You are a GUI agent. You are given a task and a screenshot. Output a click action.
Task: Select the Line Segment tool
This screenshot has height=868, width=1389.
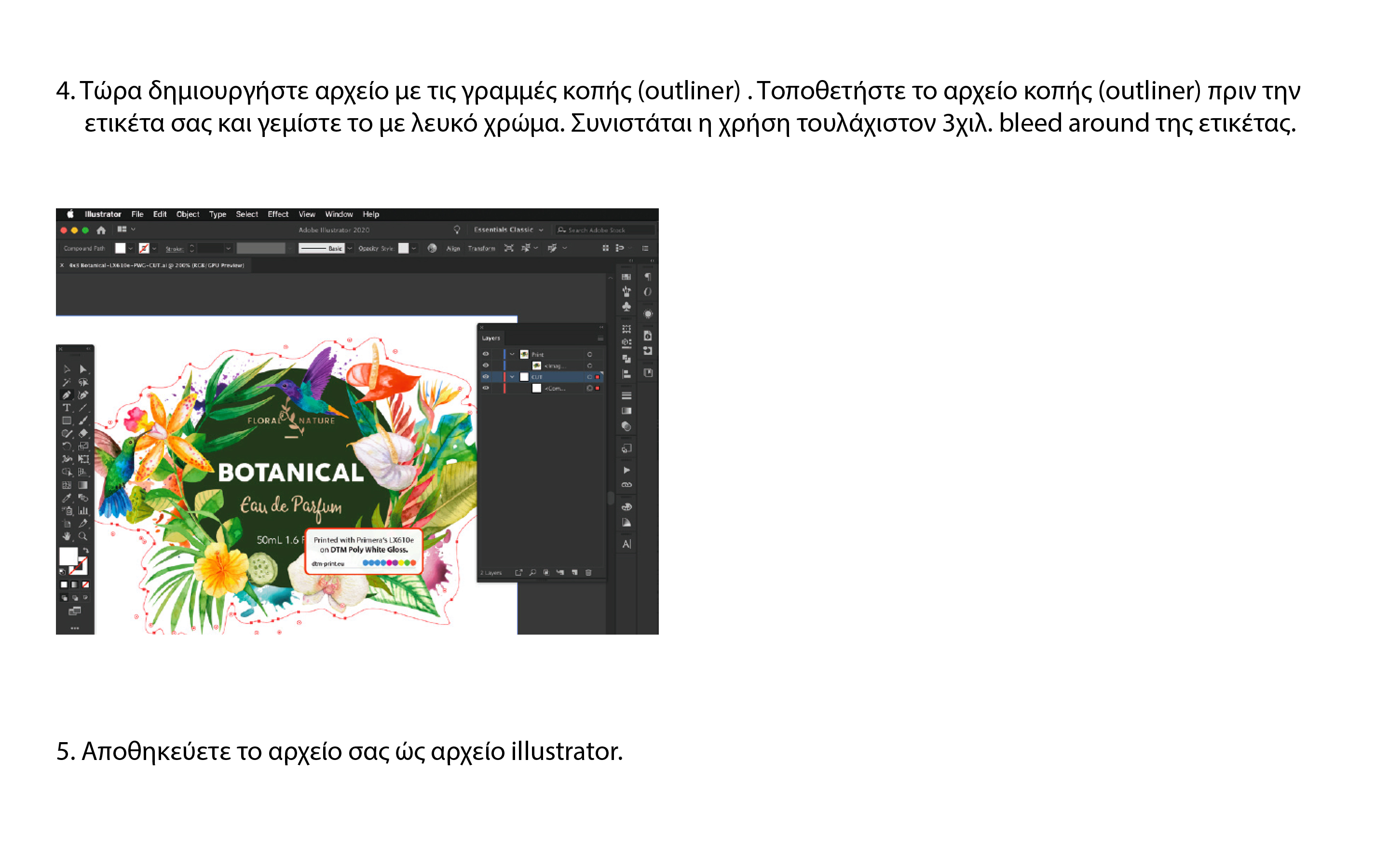click(83, 407)
